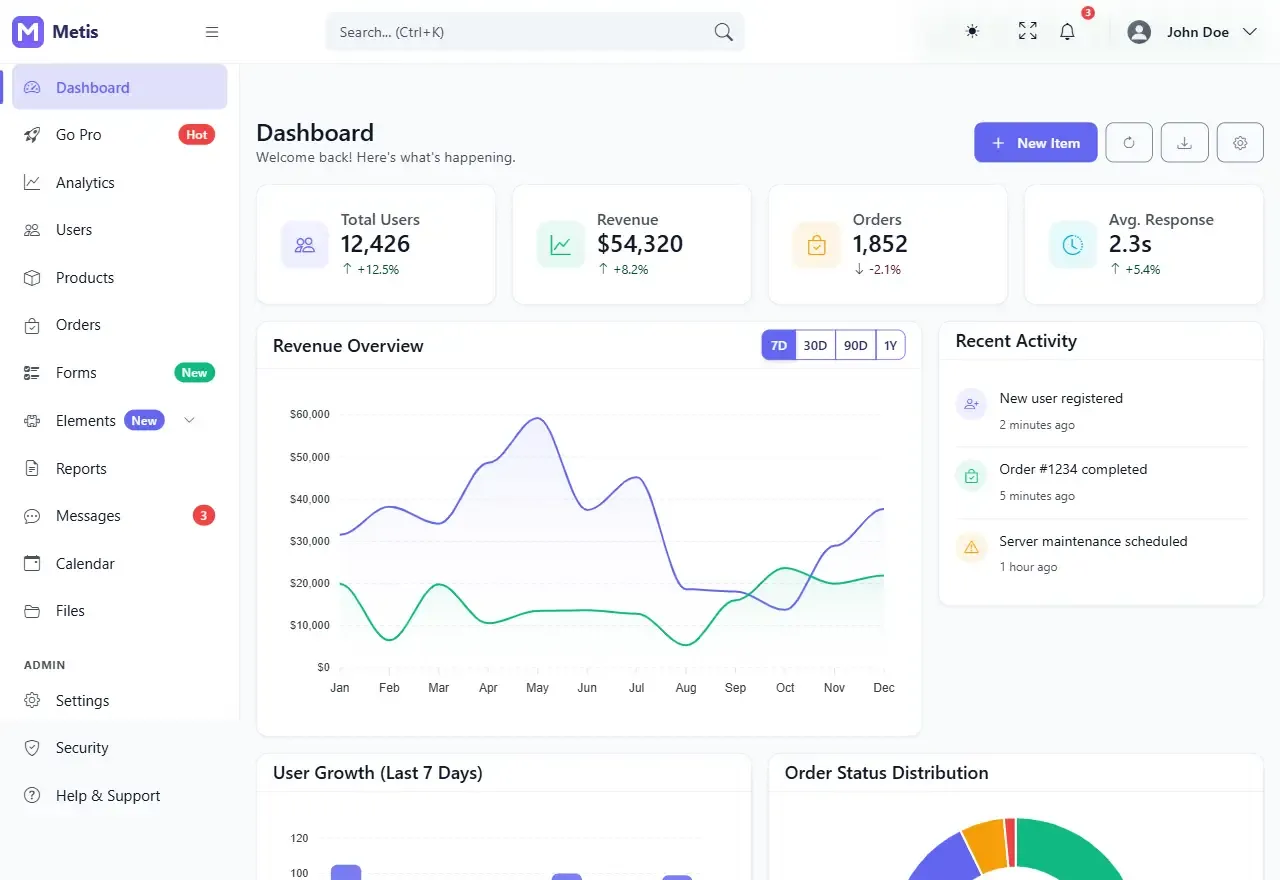Open Calendar in the sidebar
Image resolution: width=1280 pixels, height=880 pixels.
120,564
